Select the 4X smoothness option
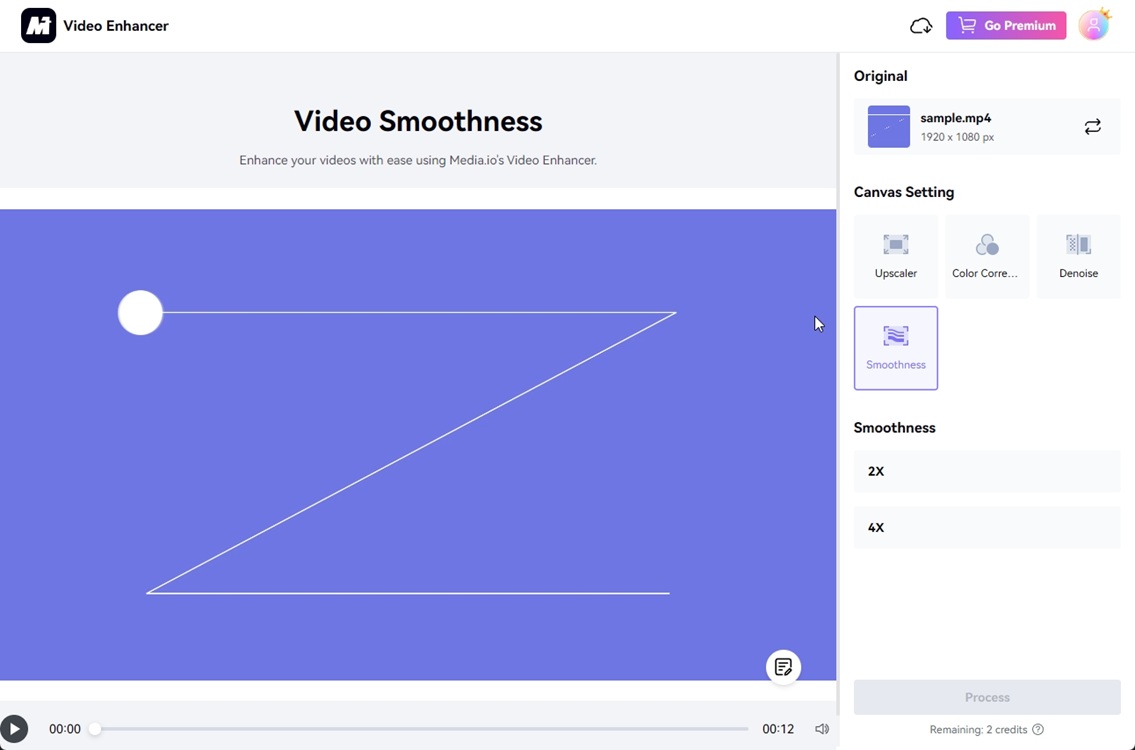 click(x=986, y=527)
